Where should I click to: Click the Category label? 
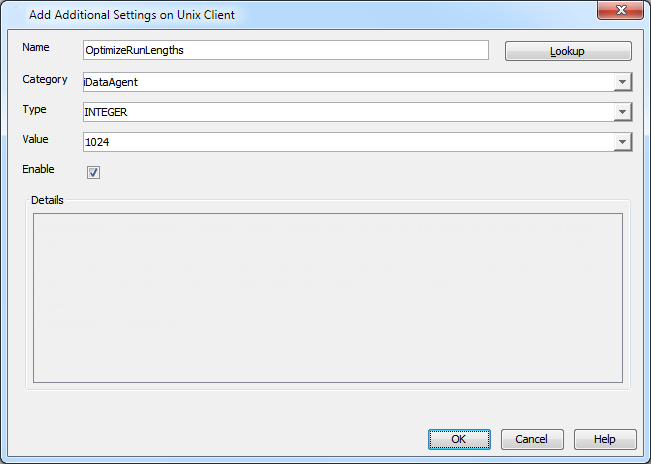(x=45, y=79)
